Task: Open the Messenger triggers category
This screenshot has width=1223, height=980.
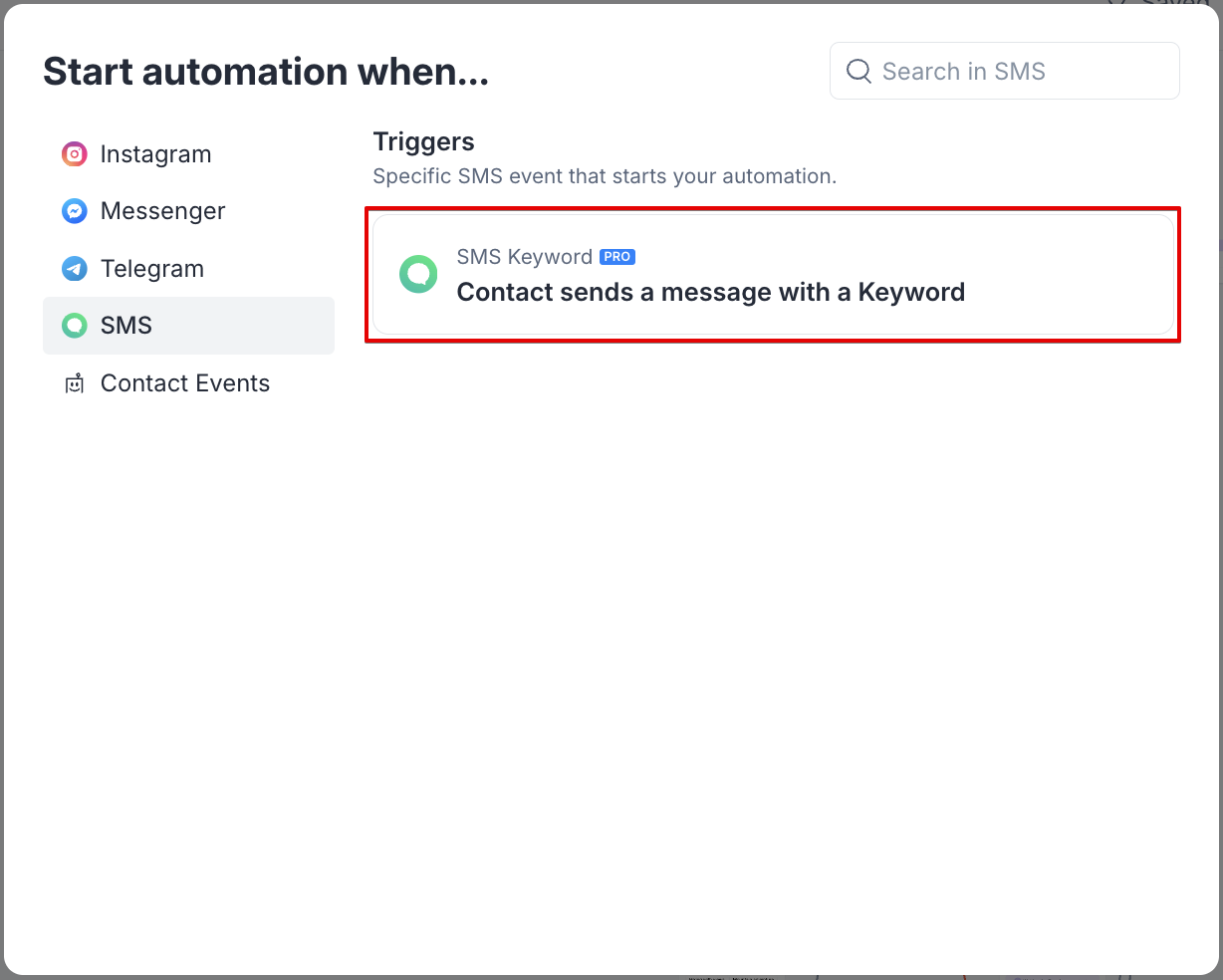Action: (162, 211)
